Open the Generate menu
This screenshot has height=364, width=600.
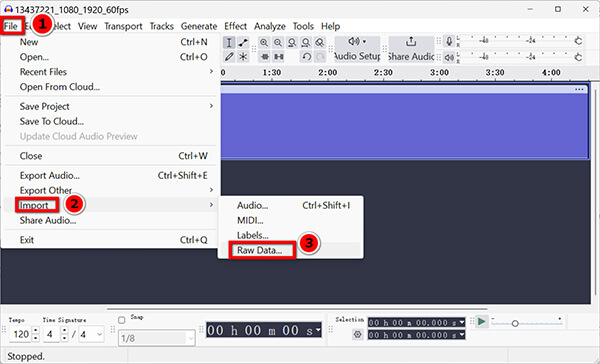[x=199, y=26]
